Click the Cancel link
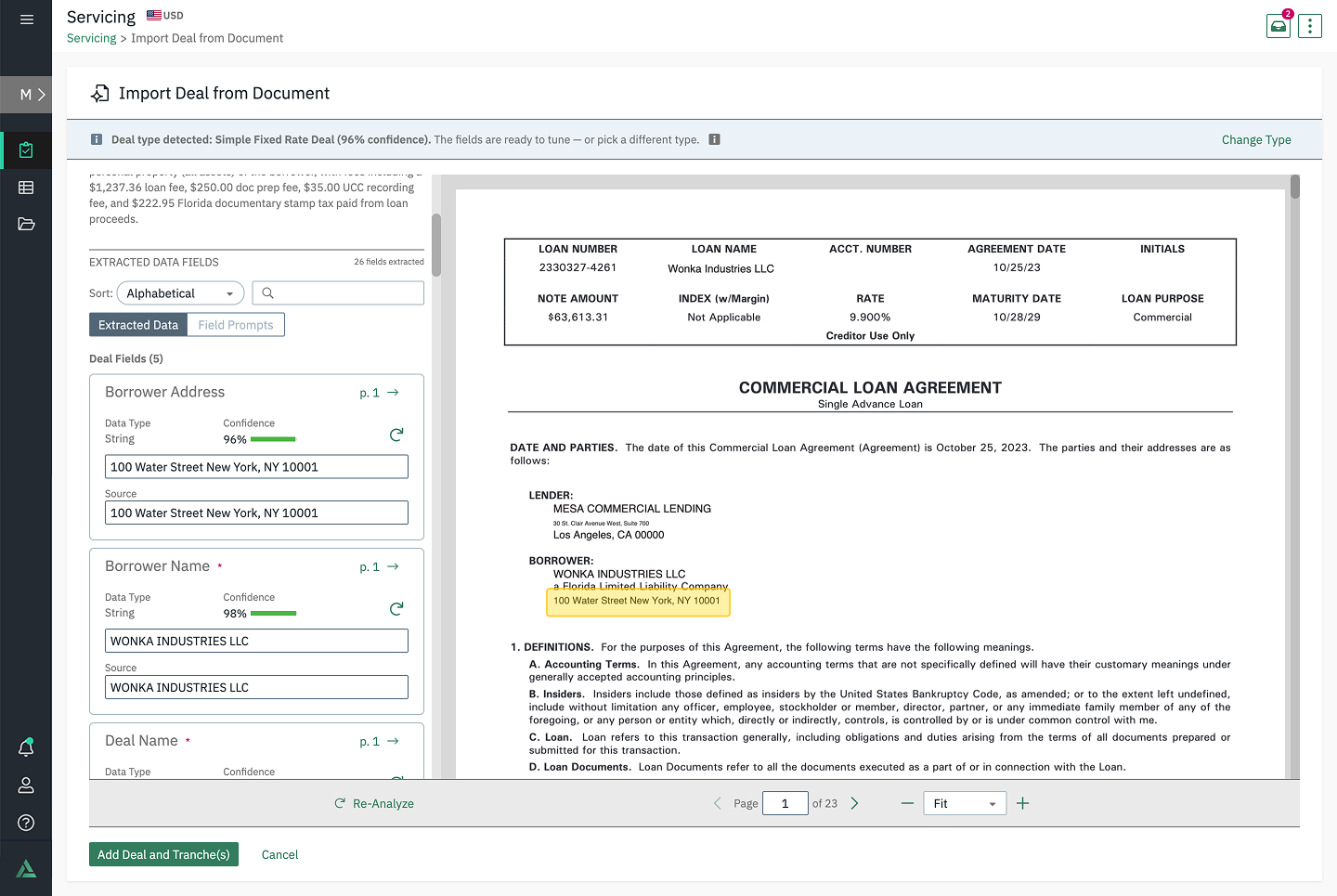Image resolution: width=1337 pixels, height=896 pixels. point(279,854)
